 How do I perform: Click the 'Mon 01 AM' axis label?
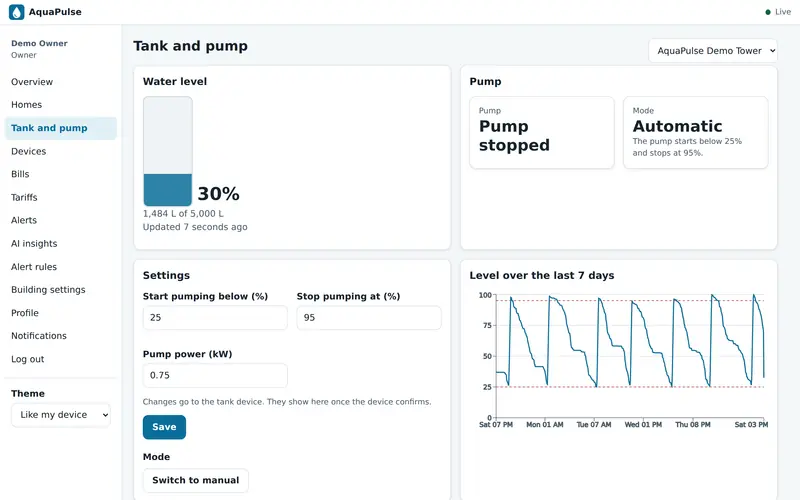[545, 424]
